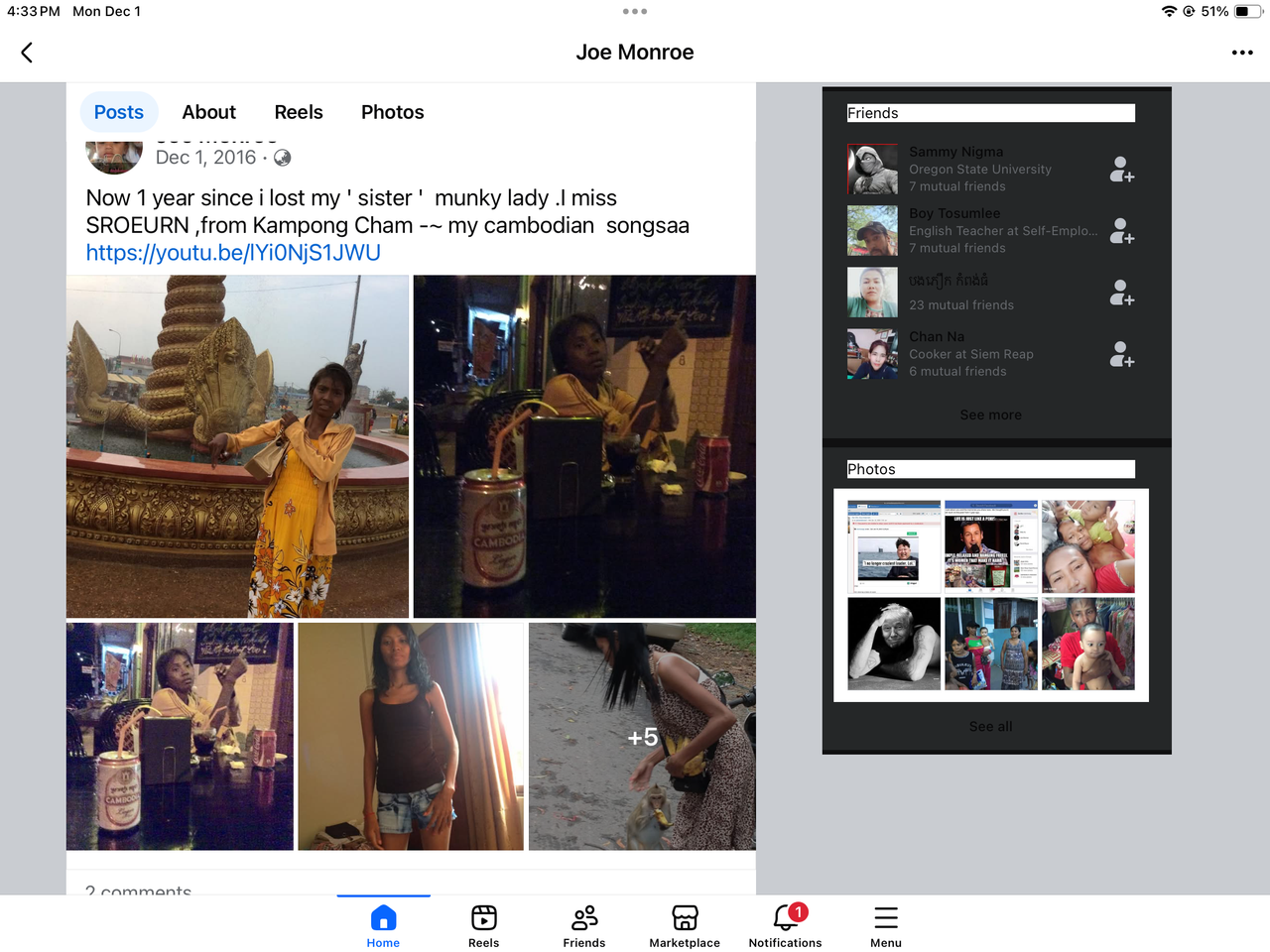
Task: Open photo of shirtless baby in Photos panel
Action: (x=1088, y=644)
